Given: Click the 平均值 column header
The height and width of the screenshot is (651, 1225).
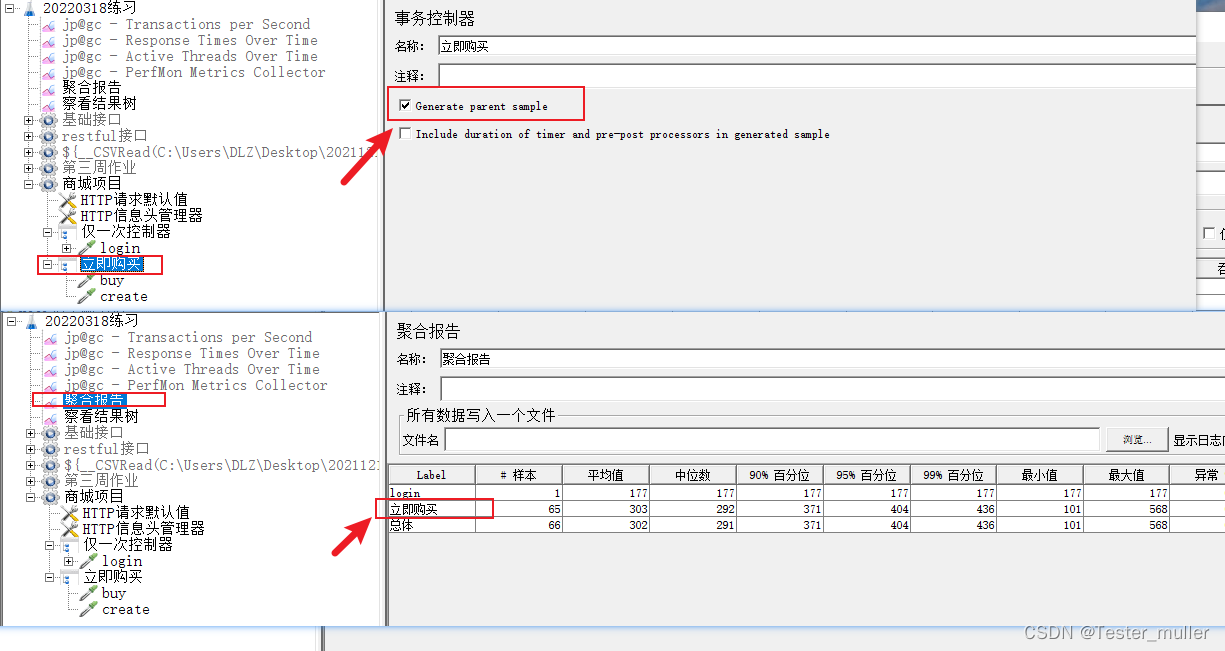Looking at the screenshot, I should (x=605, y=475).
